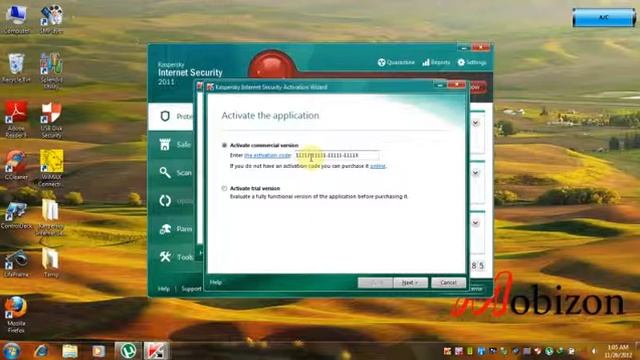Open Support link in Kaspersky main window
This screenshot has width=640, height=360.
(x=191, y=289)
